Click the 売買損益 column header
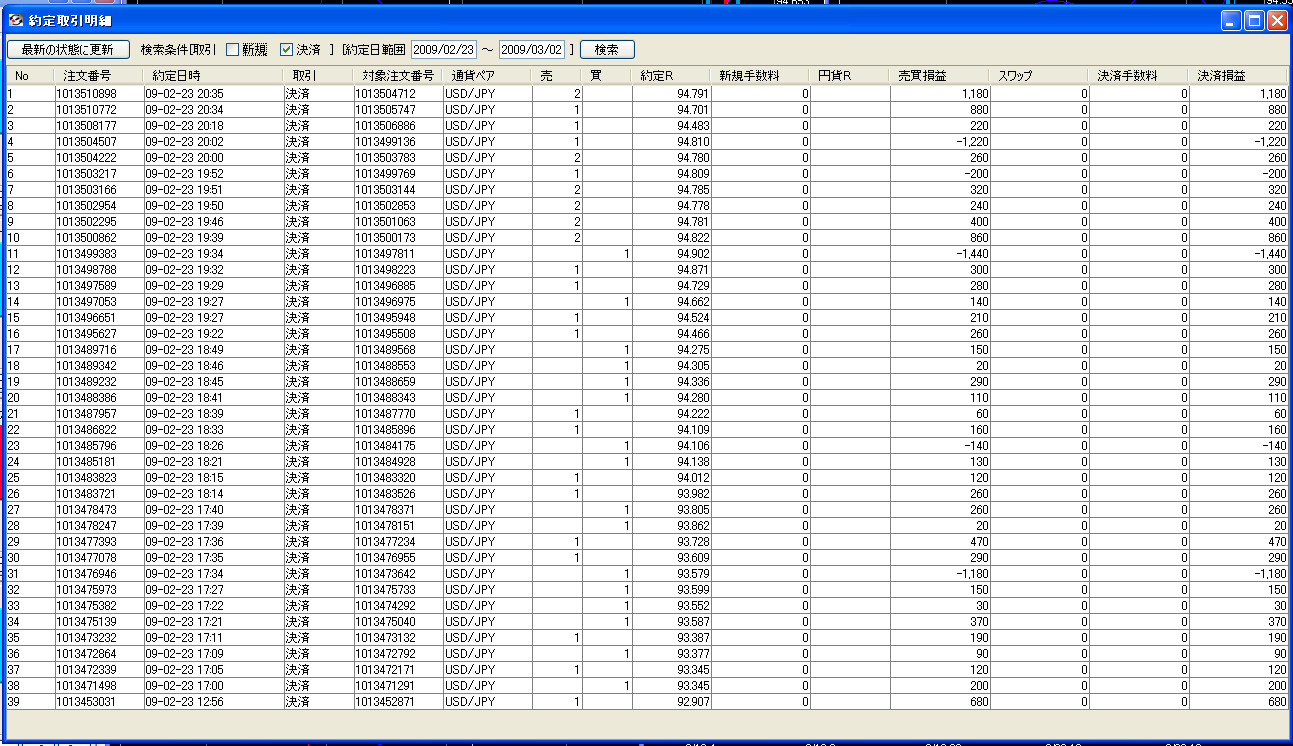 coord(940,76)
